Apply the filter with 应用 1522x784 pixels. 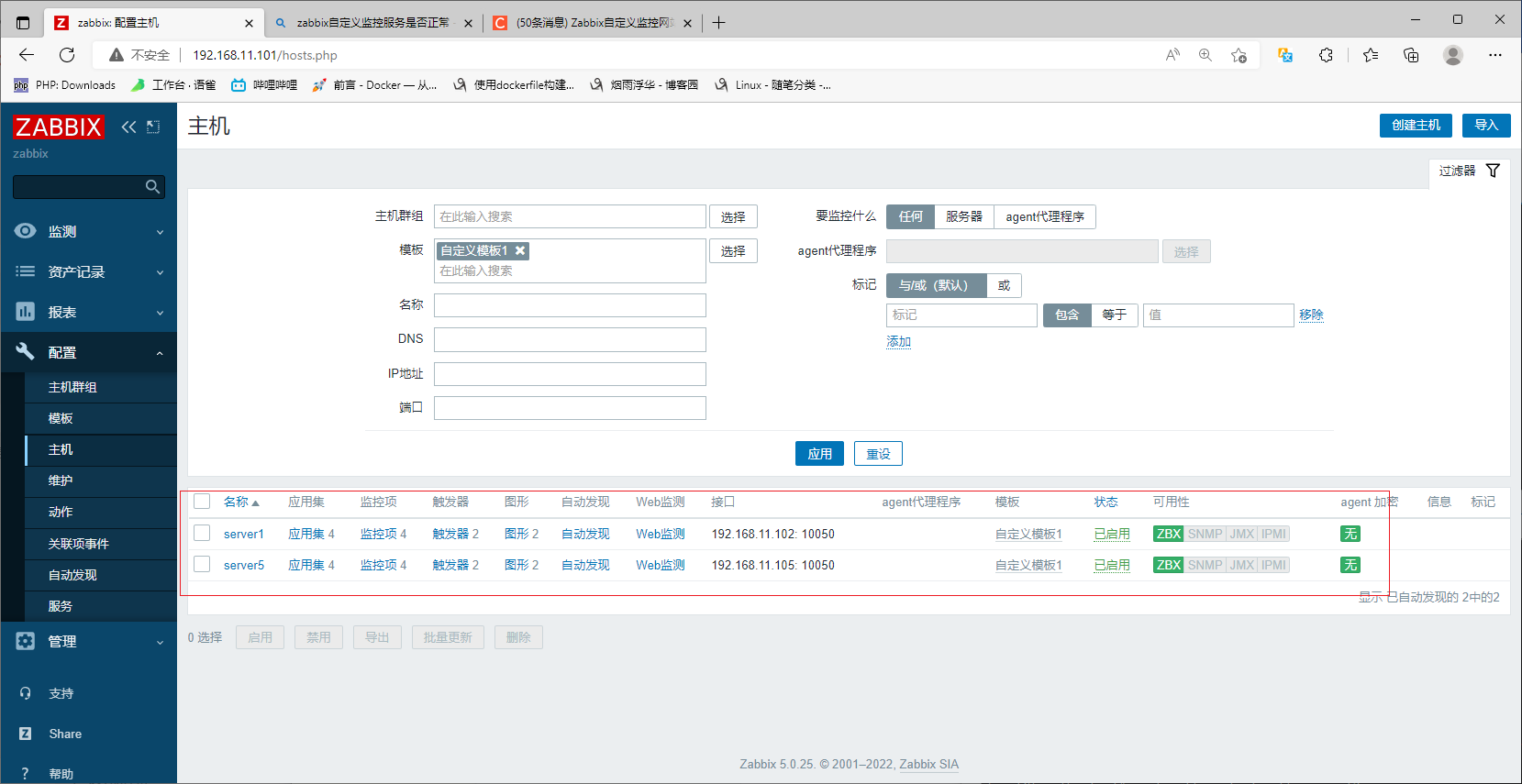pos(819,454)
